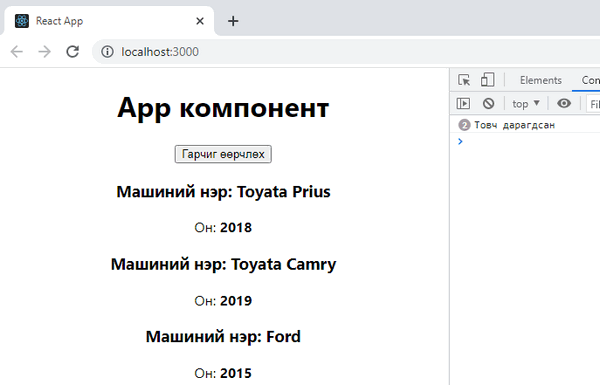Click the 'Он: 2019' line
This screenshot has width=600, height=385.
click(x=223, y=301)
